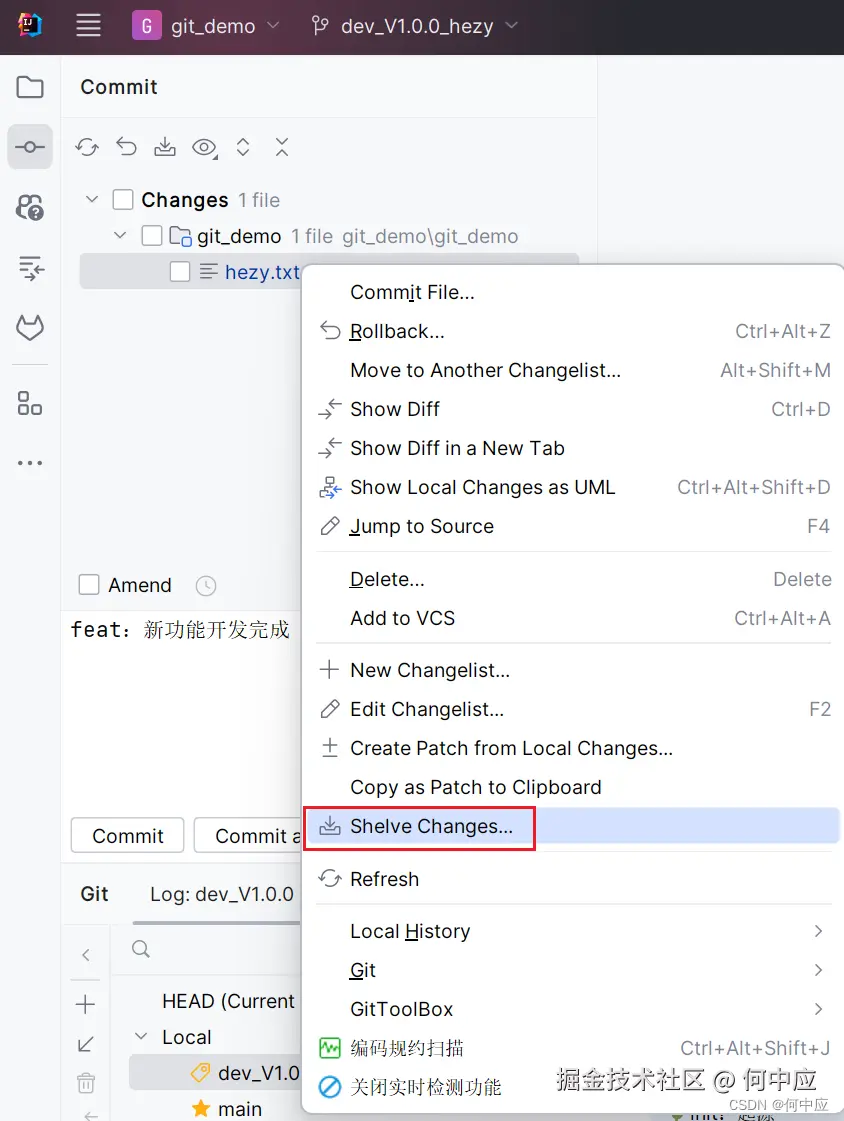Check the hezy.txt file checkbox
This screenshot has height=1121, width=844.
[180, 272]
